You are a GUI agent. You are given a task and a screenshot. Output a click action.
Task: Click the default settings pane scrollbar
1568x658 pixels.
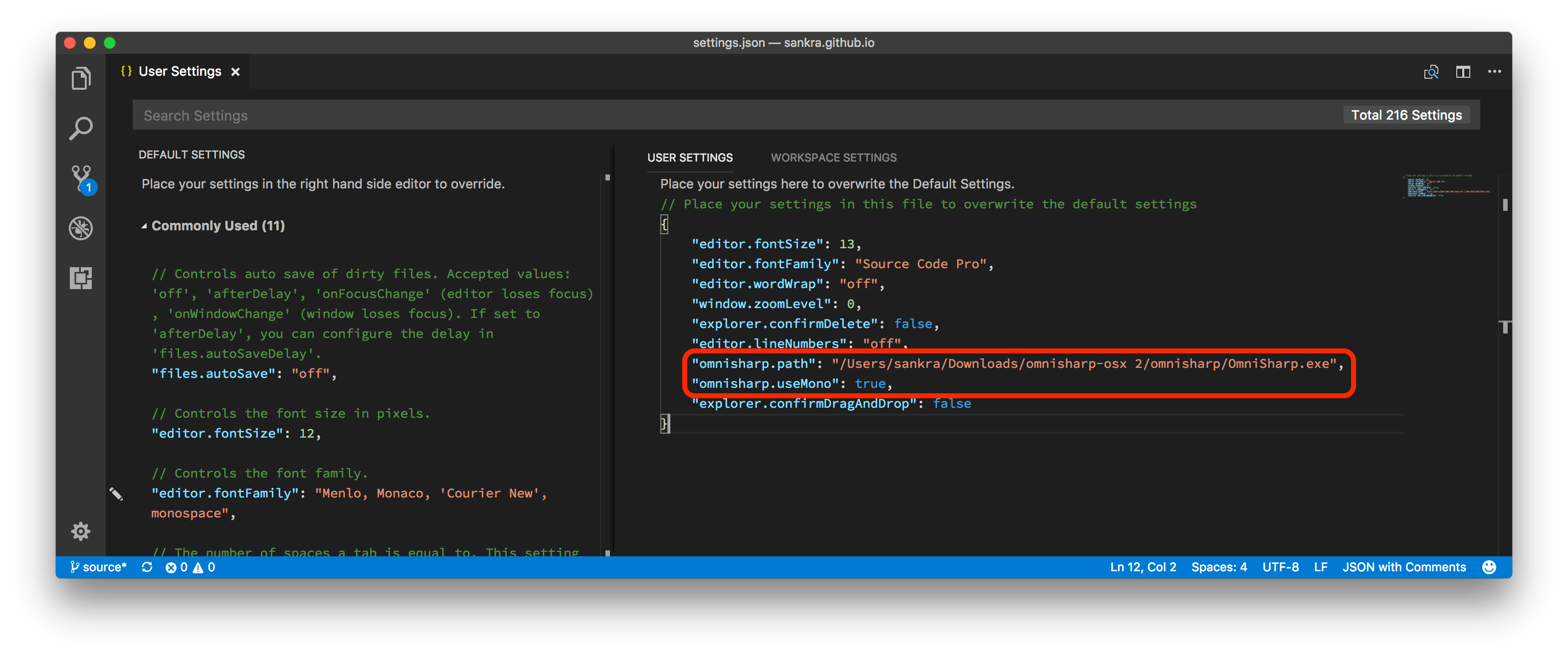[607, 365]
